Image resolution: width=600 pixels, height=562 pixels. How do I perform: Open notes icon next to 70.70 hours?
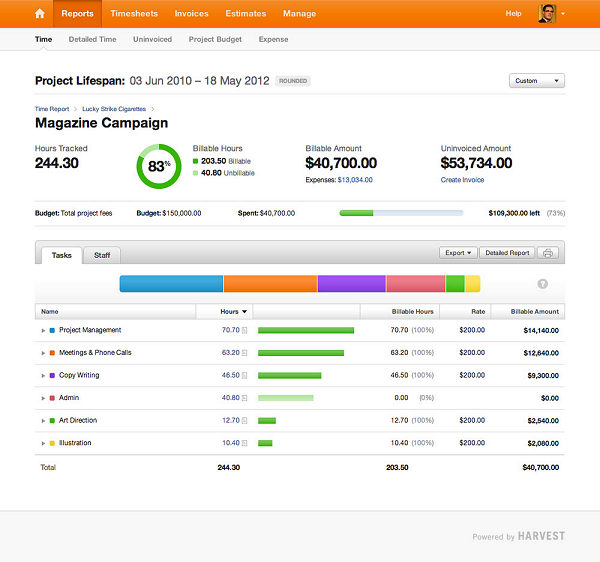click(x=245, y=330)
